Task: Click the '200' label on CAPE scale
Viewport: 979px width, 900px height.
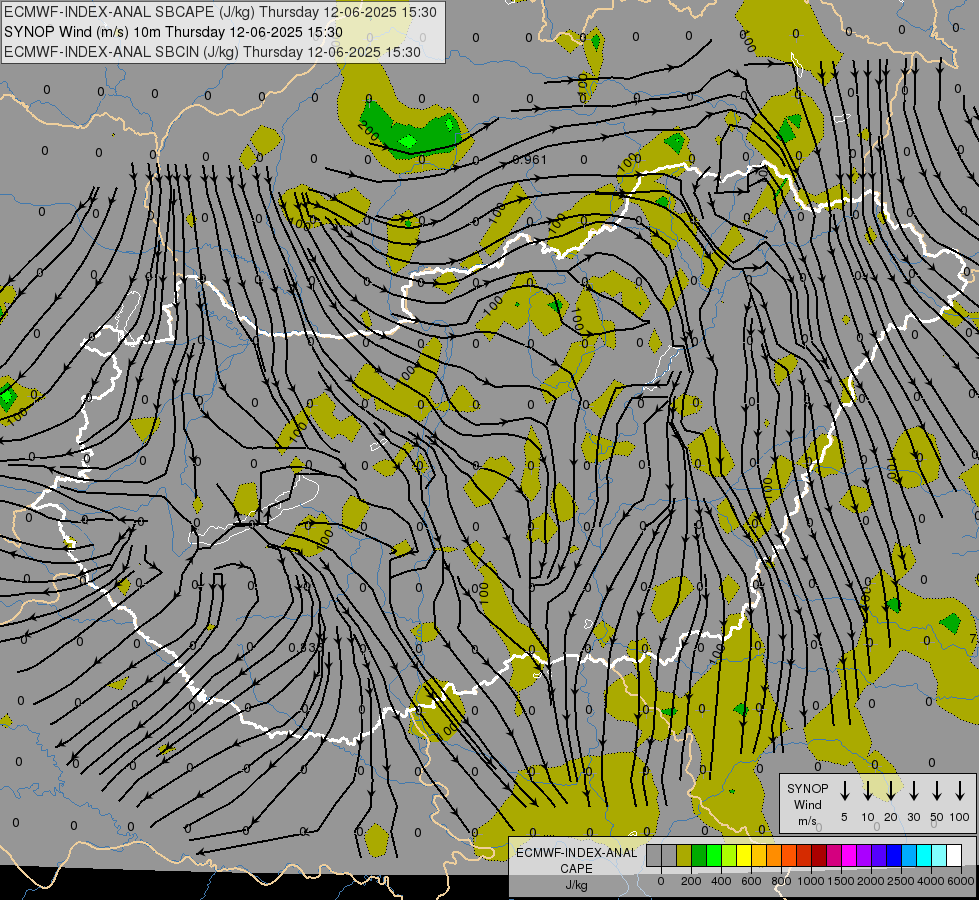Action: coord(691,881)
